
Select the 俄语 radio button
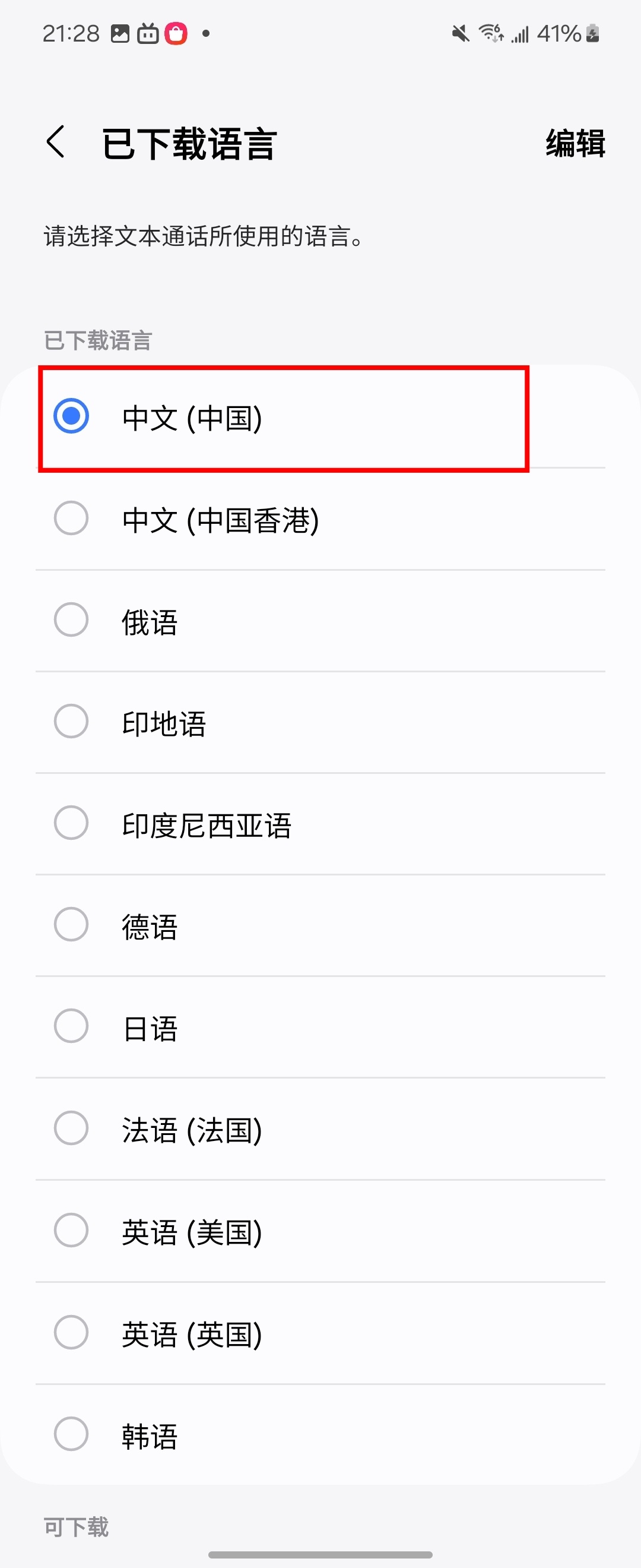pyautogui.click(x=71, y=619)
